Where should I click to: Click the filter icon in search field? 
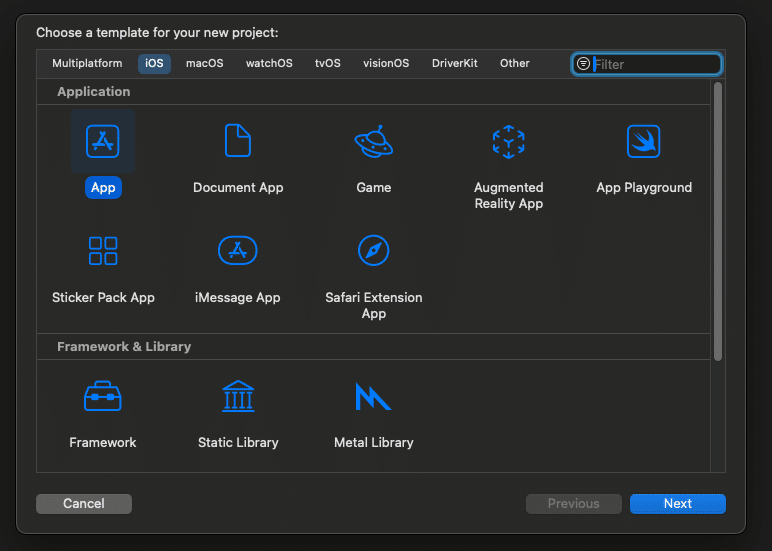(x=583, y=64)
